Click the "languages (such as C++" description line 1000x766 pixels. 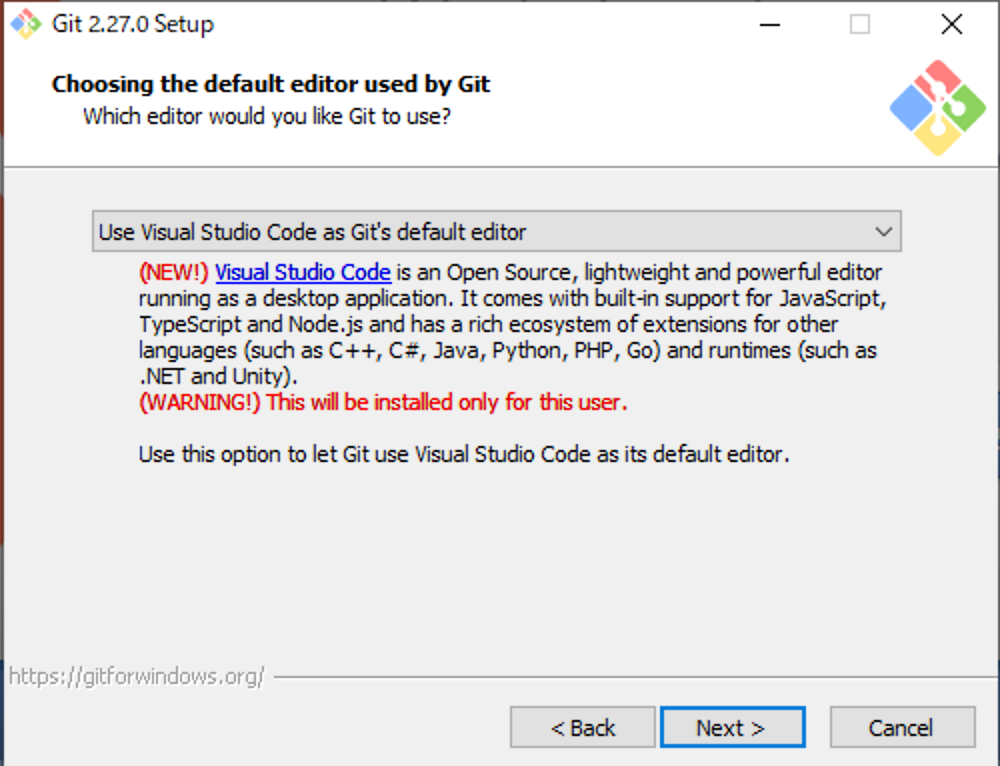(x=508, y=351)
